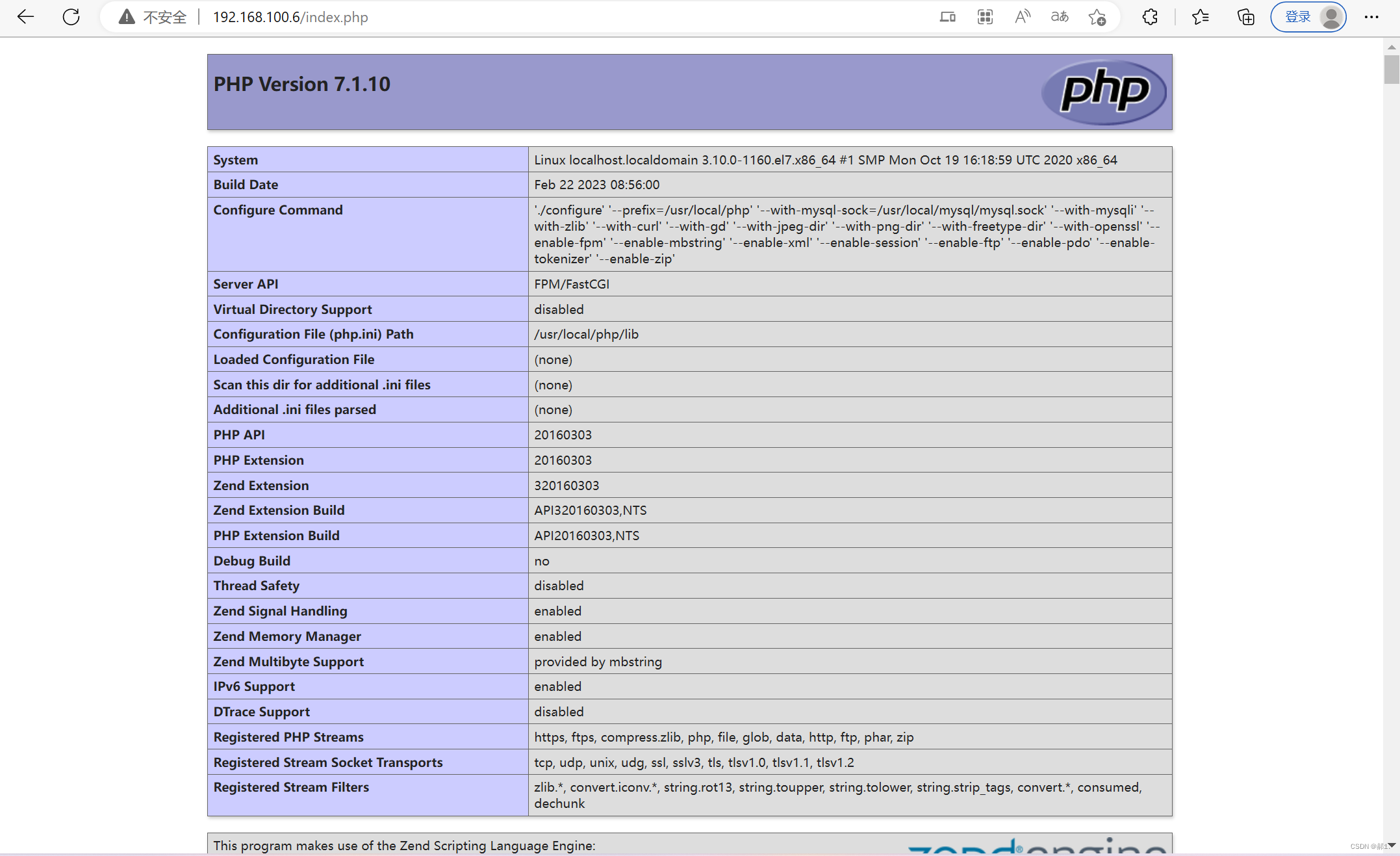Image resolution: width=1400 pixels, height=856 pixels.
Task: Start Read aloud for this page
Action: point(1022,17)
